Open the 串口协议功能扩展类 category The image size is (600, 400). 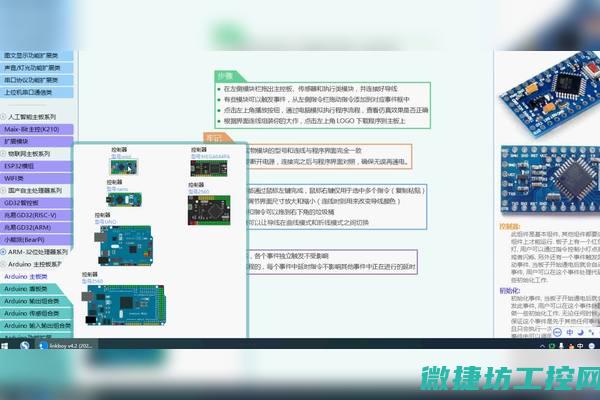[x=36, y=80]
